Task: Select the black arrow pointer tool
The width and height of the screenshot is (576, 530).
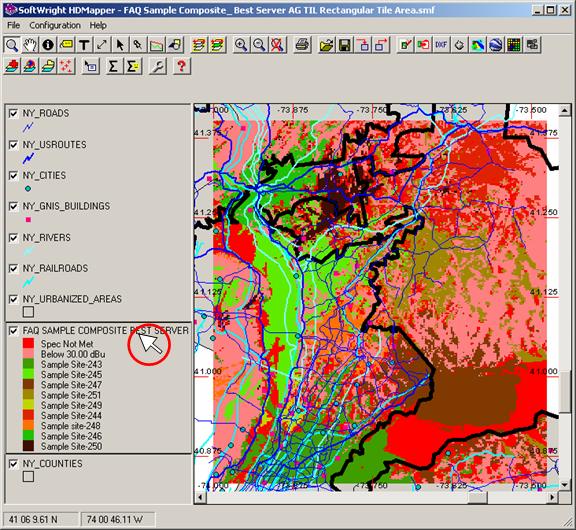Action: tap(120, 45)
